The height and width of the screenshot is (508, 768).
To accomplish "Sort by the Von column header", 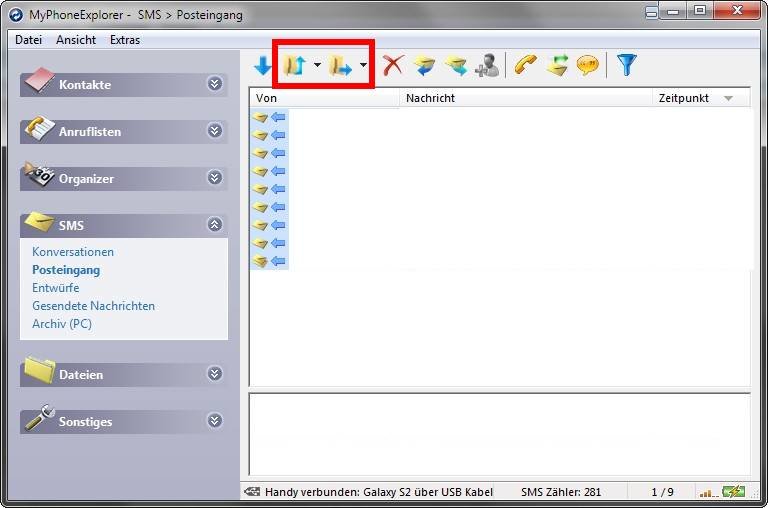I will coord(325,98).
